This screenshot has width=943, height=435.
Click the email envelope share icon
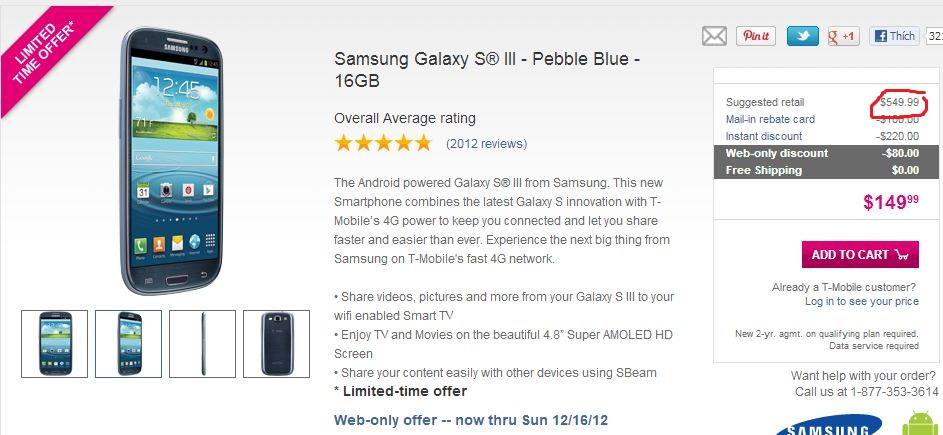coord(714,36)
